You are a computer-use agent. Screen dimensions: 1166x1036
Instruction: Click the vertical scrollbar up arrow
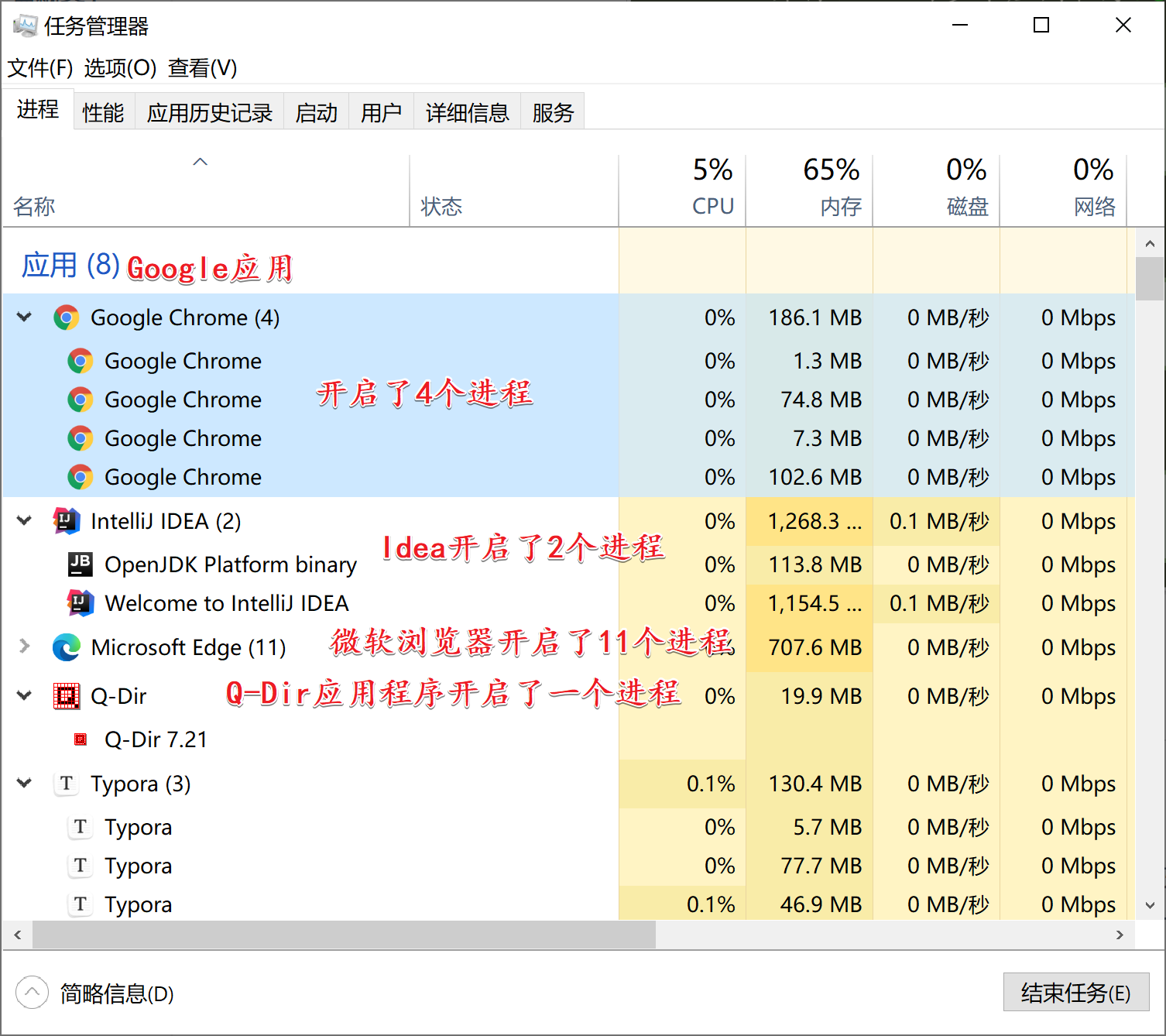1150,244
